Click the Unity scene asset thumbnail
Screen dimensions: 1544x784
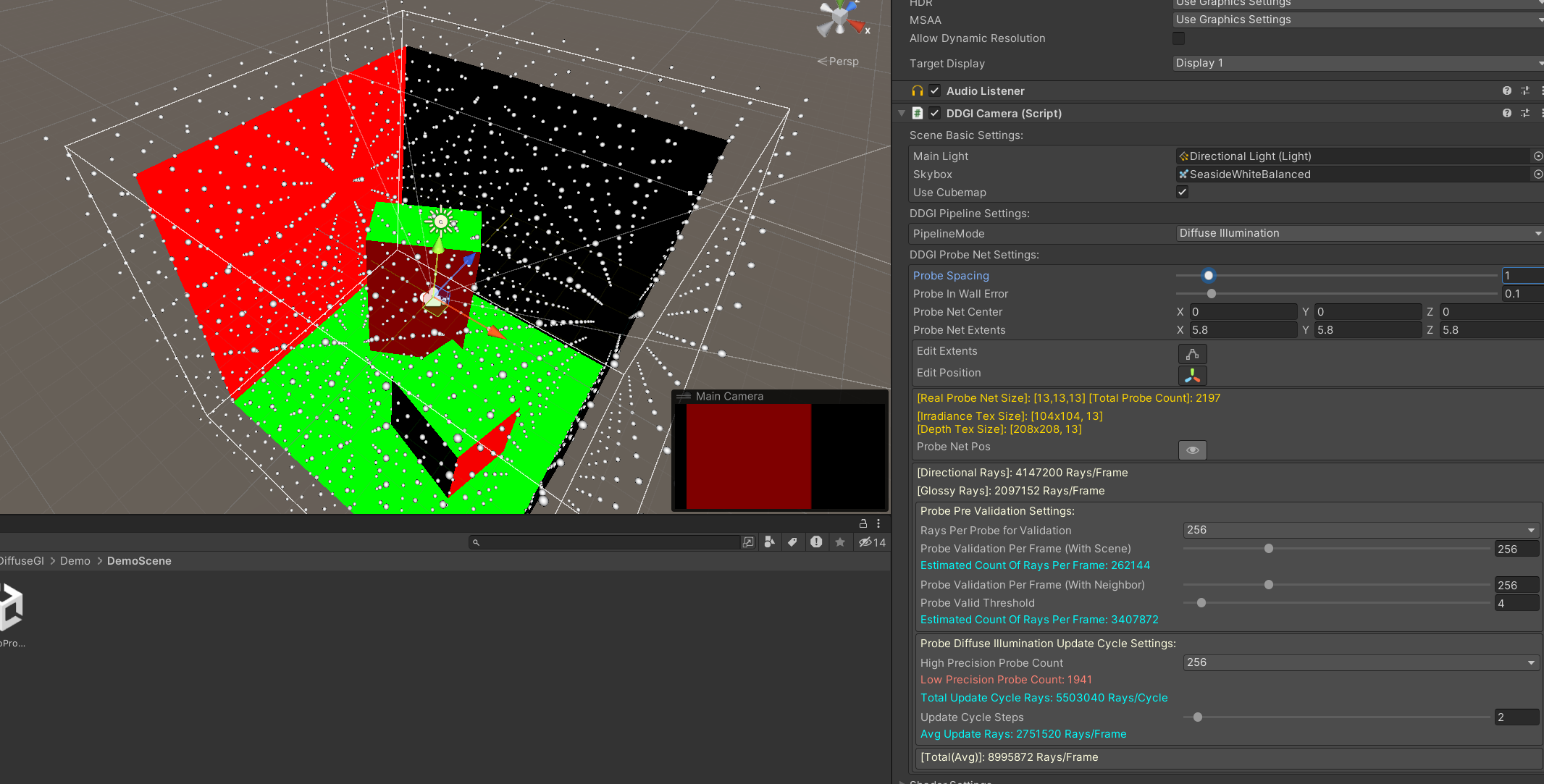coord(12,608)
